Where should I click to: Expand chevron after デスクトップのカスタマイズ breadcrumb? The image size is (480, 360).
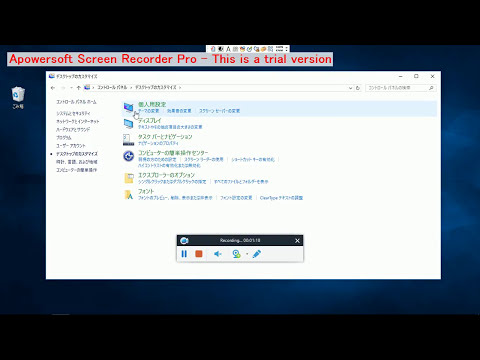(180, 88)
